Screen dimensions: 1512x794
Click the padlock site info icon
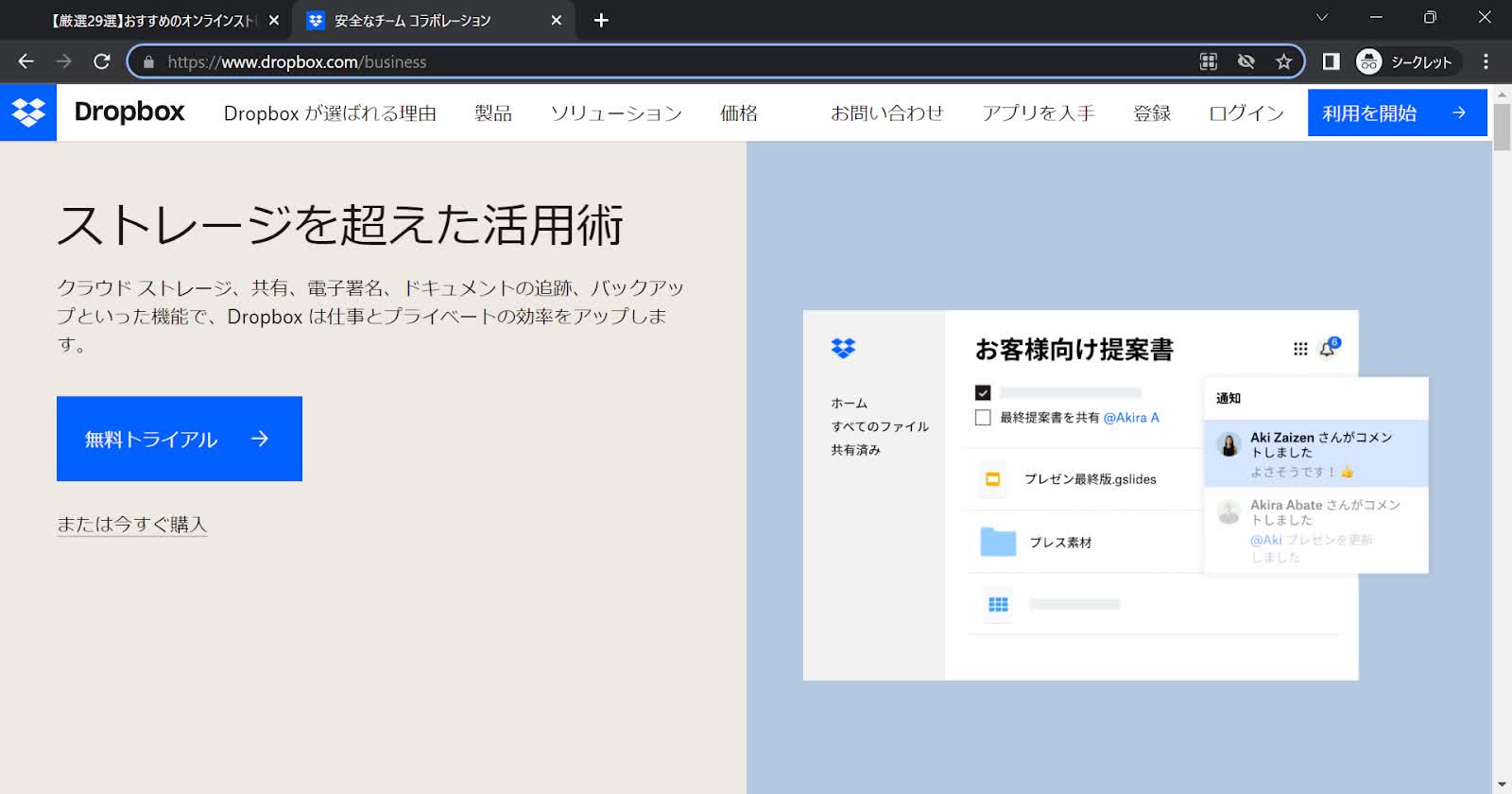click(x=147, y=61)
